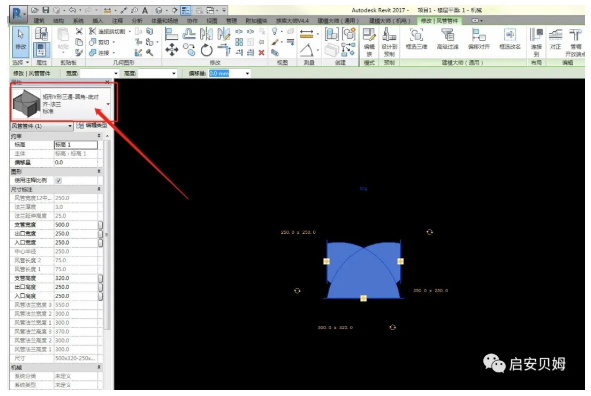Open the Type Properties icon in Properties ribbon panel

(41, 34)
